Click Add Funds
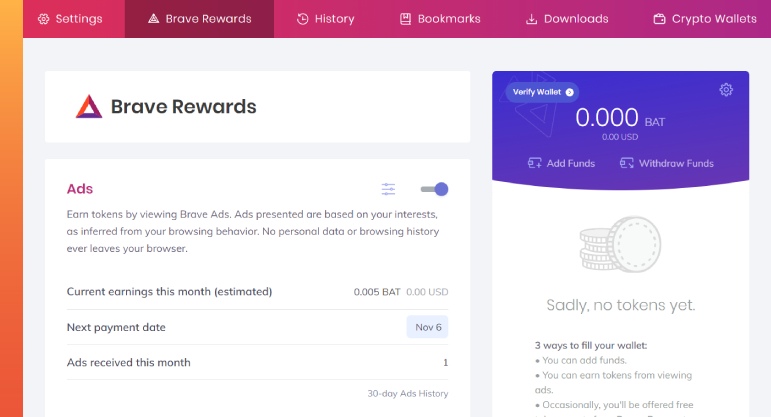Viewport: 771px width, 417px height. pos(561,163)
